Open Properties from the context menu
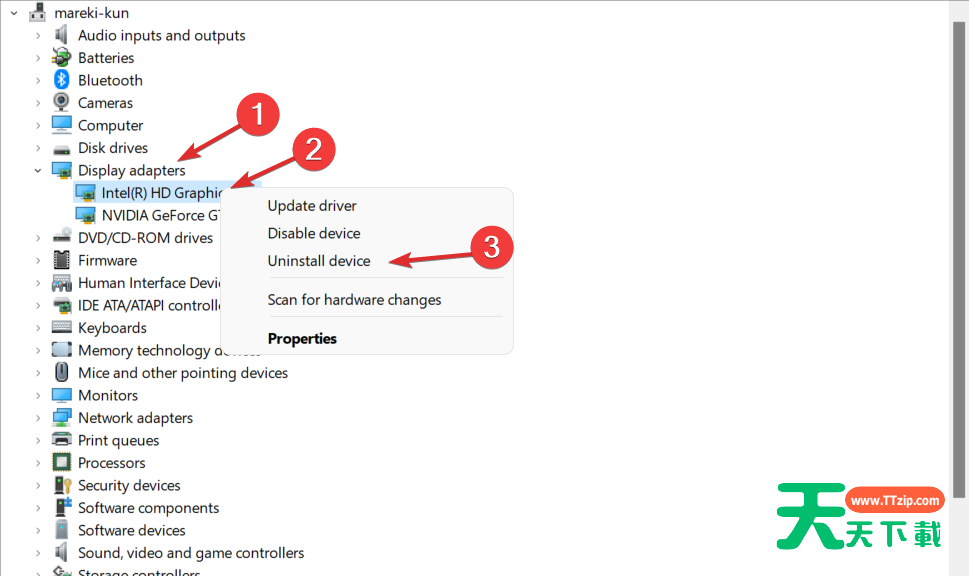Image resolution: width=969 pixels, height=576 pixels. point(302,339)
